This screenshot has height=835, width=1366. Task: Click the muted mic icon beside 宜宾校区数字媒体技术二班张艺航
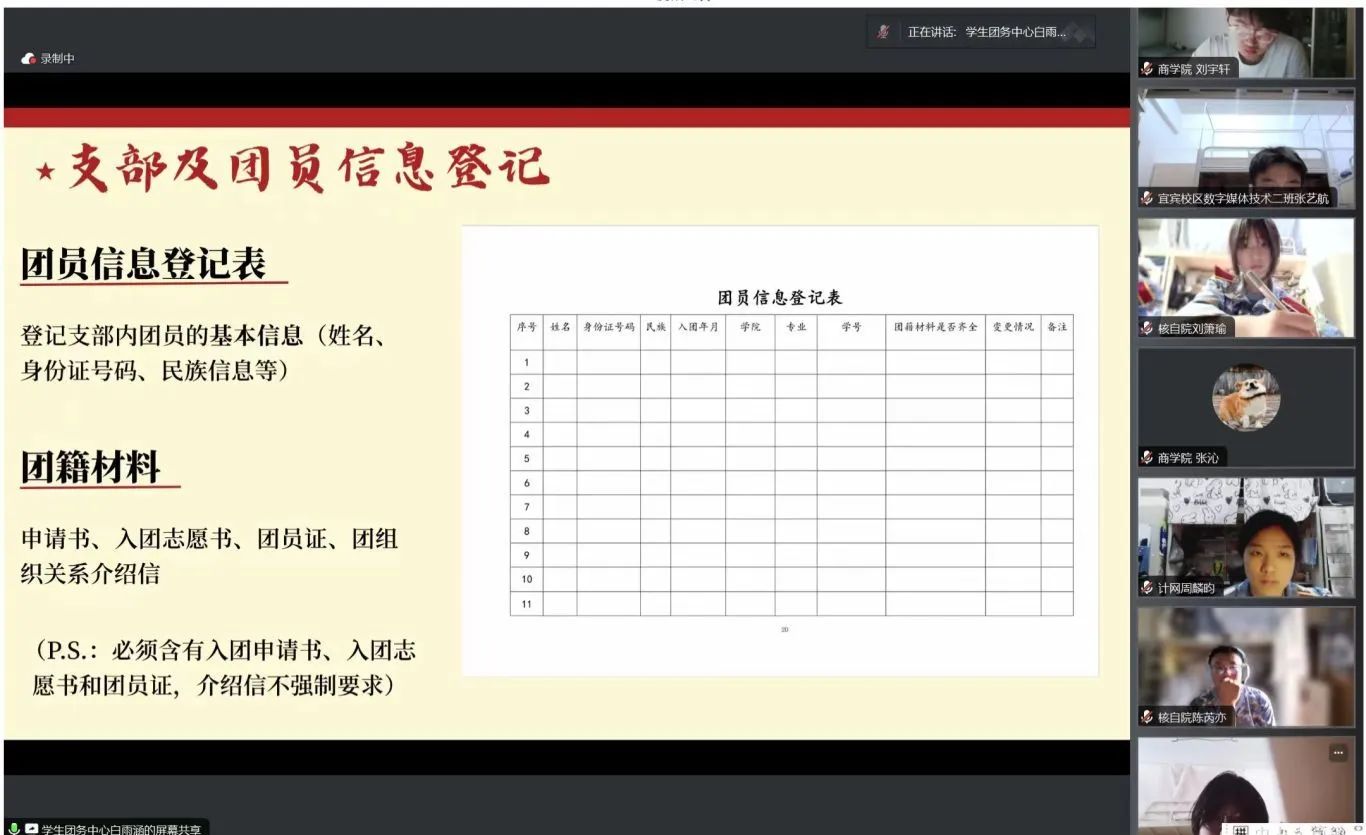[x=1148, y=198]
